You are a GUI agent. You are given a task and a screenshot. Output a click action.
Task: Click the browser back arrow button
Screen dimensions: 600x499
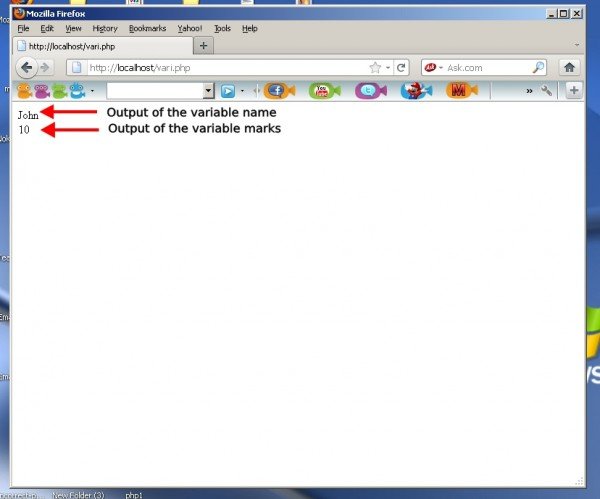pyautogui.click(x=27, y=68)
